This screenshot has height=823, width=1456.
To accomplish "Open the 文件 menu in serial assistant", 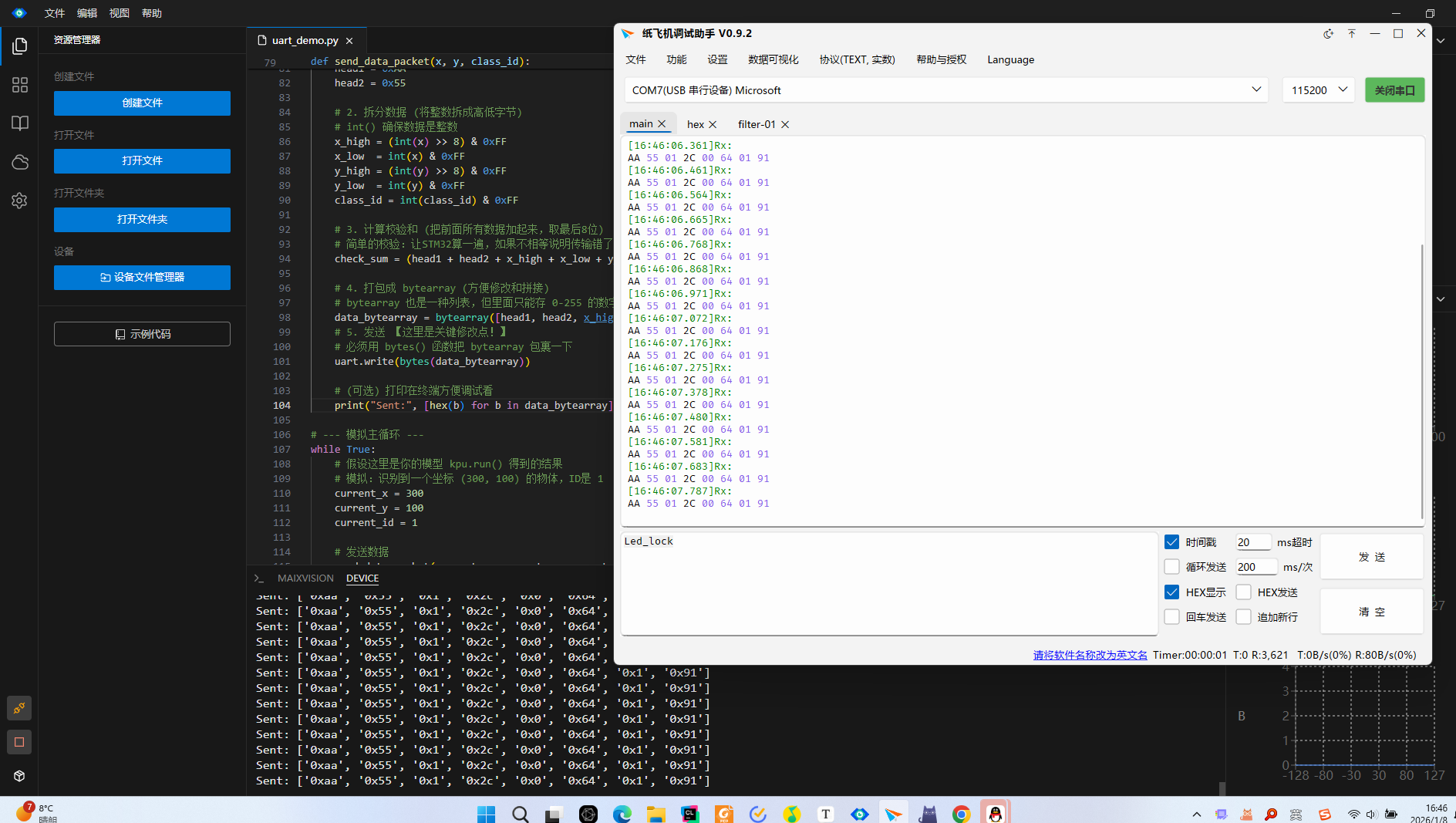I will (635, 59).
